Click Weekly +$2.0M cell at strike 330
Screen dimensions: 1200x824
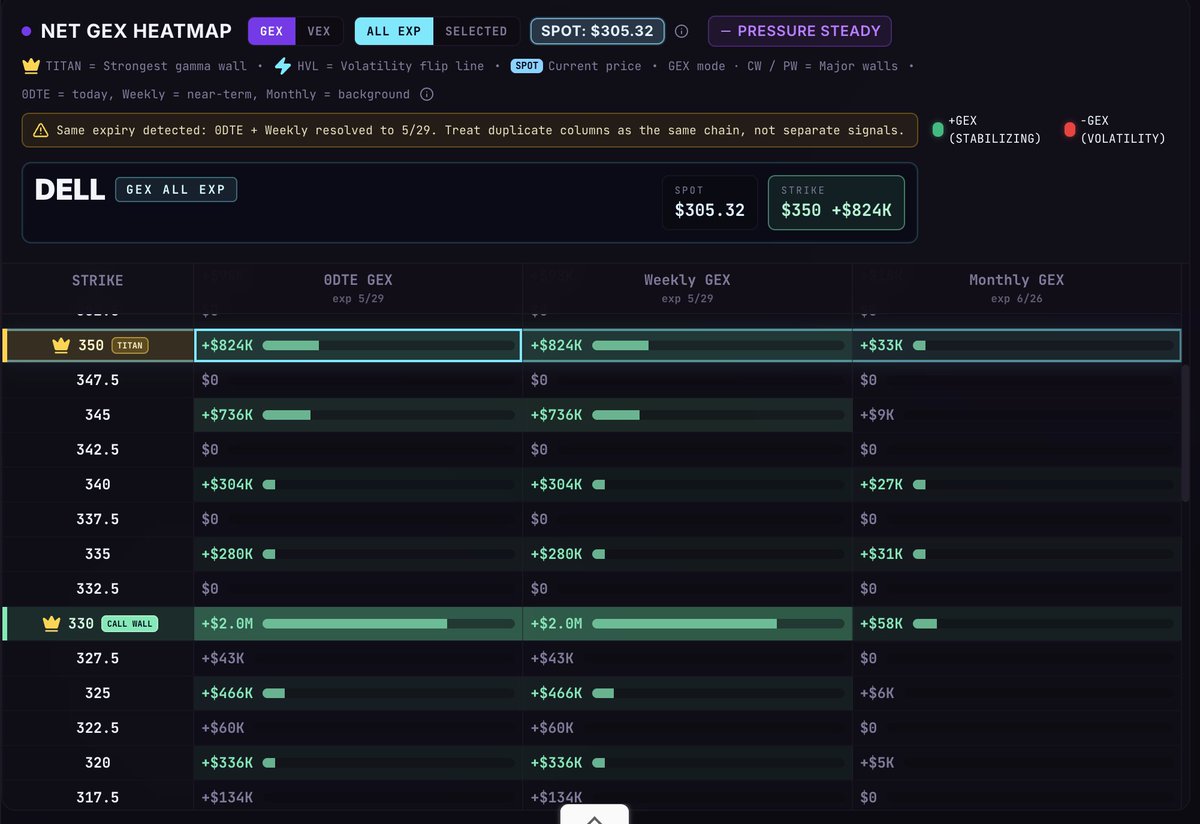coord(688,624)
